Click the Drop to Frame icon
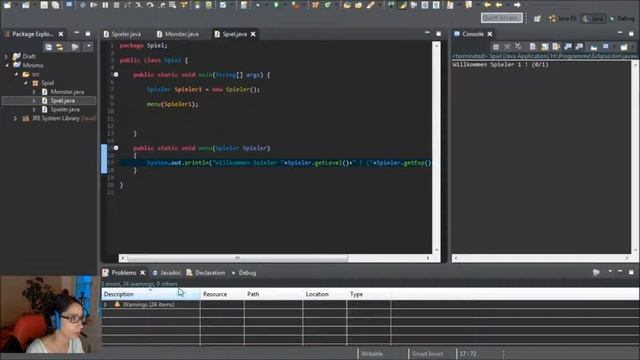This screenshot has height=360, width=640. point(173,5)
